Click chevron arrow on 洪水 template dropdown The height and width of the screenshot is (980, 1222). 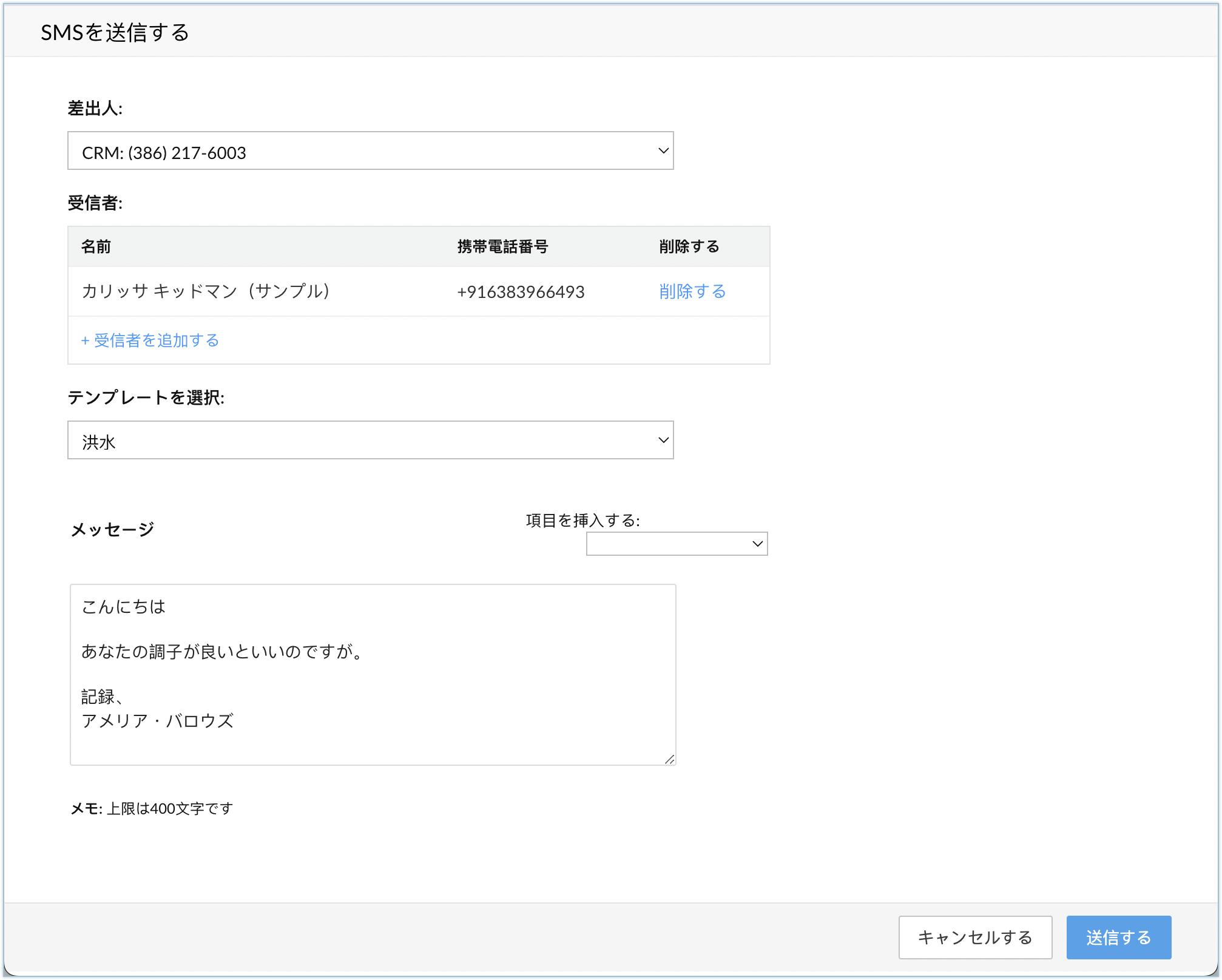click(663, 441)
